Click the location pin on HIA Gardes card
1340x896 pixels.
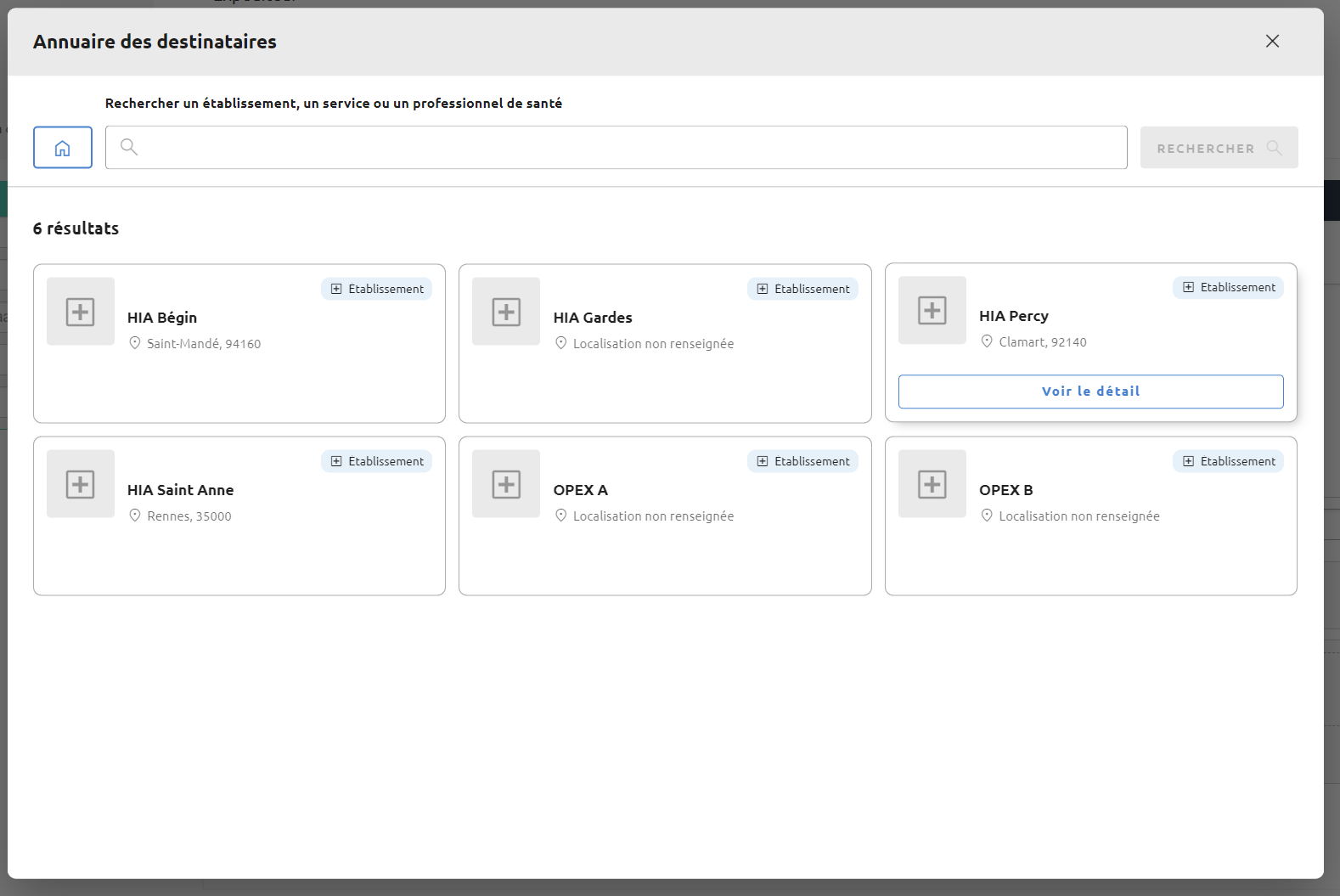click(561, 343)
